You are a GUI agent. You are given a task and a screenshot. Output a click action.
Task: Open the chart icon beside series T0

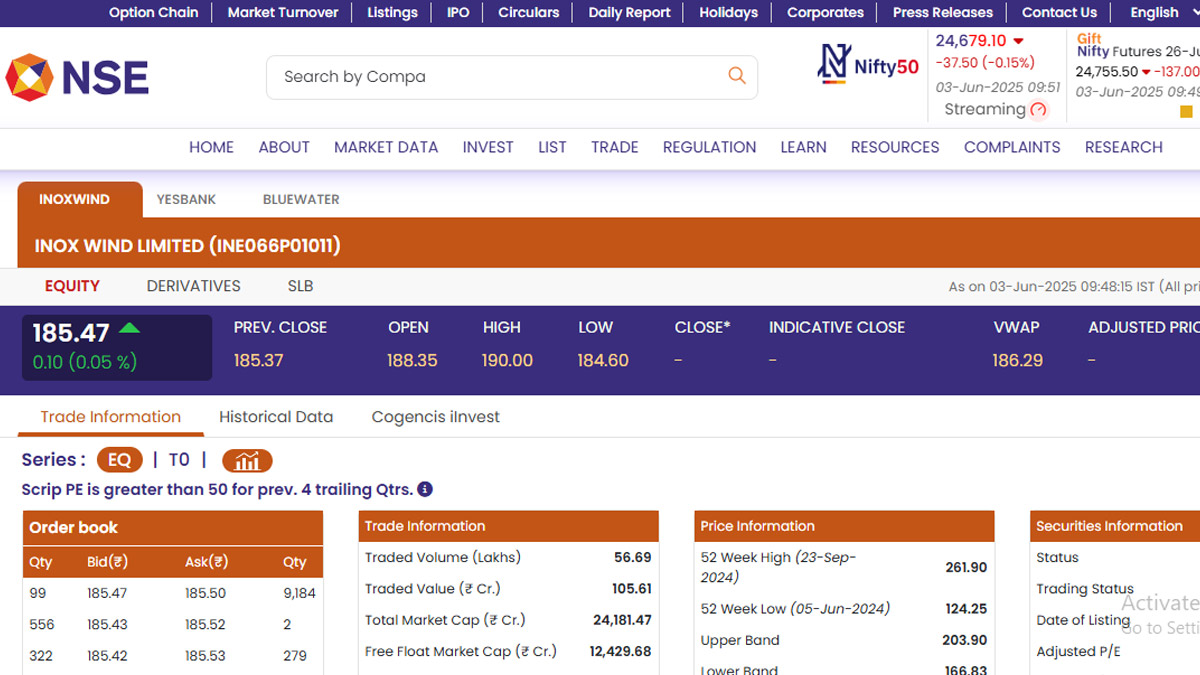click(247, 460)
